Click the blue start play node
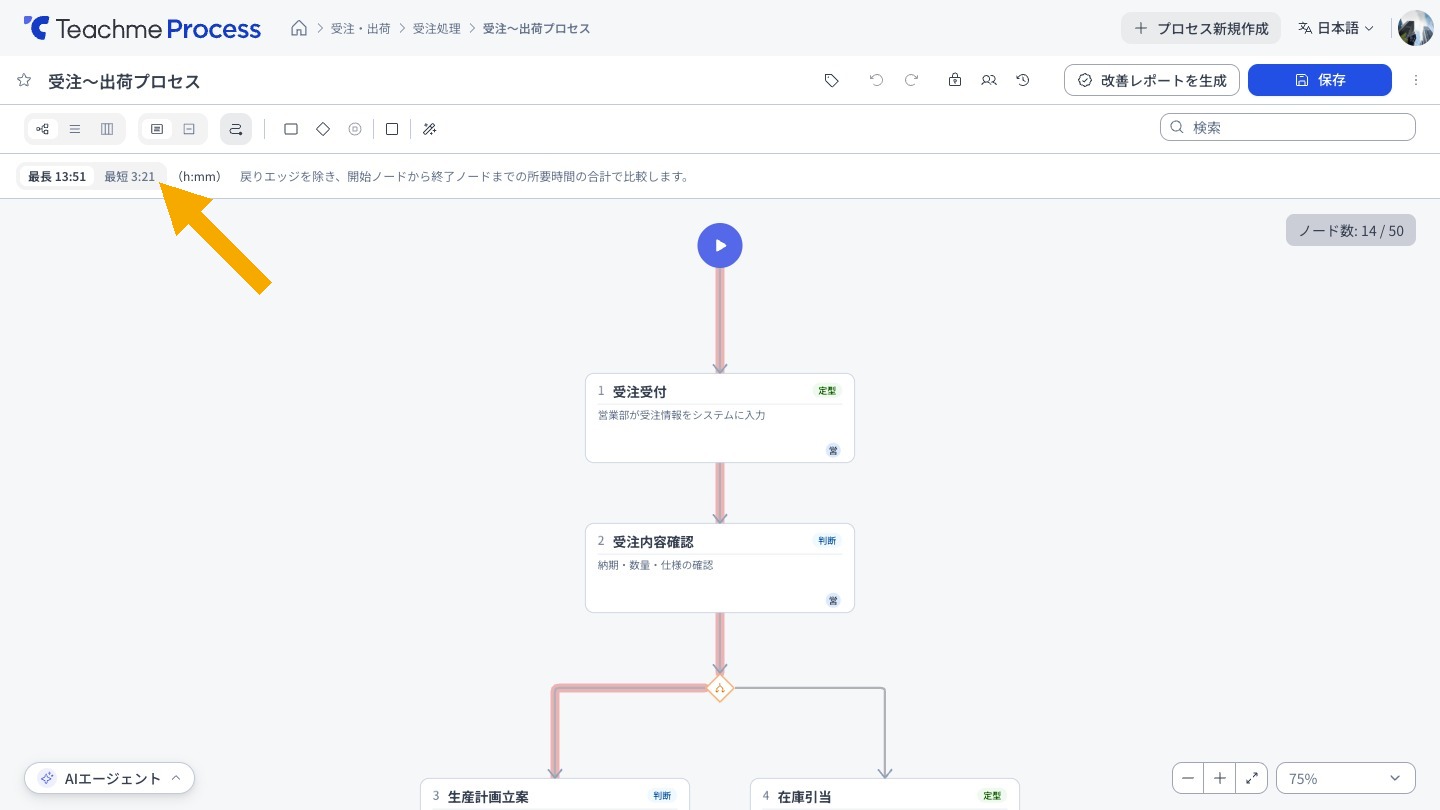Screen dimensions: 1440x810 pyautogui.click(x=720, y=245)
